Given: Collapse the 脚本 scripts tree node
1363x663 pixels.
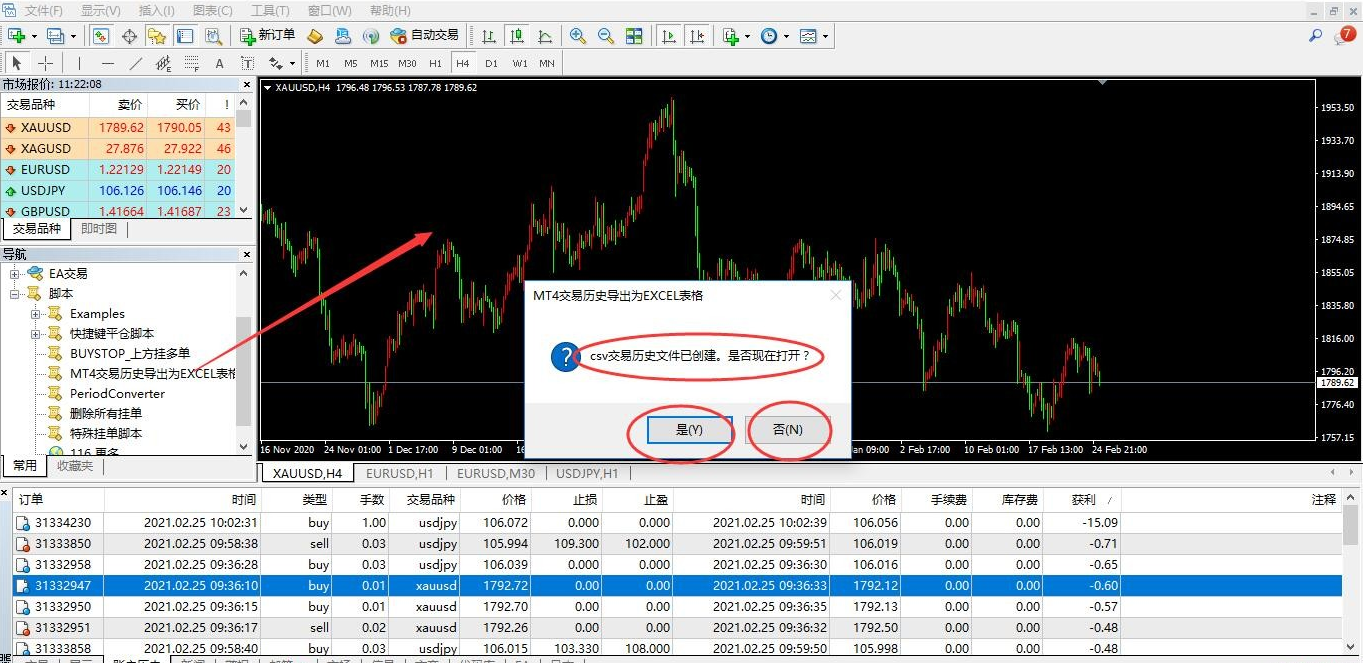Looking at the screenshot, I should coord(15,294).
